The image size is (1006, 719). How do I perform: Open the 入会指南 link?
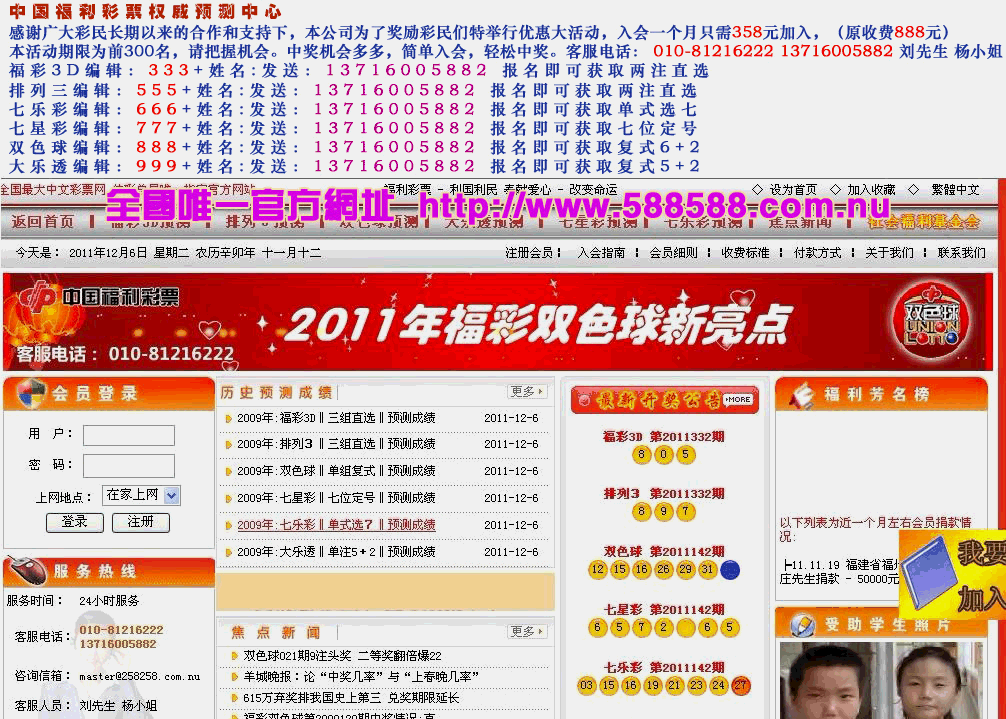601,253
